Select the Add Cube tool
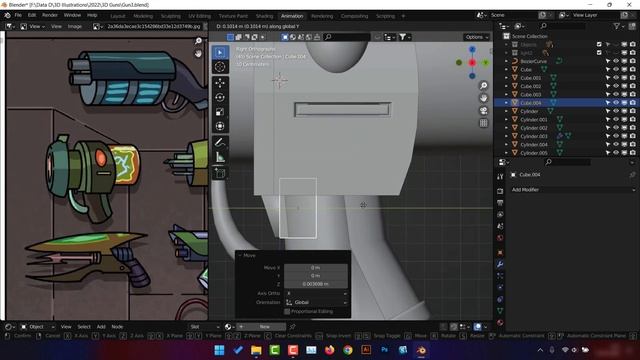This screenshot has width=640, height=360. coord(220,173)
